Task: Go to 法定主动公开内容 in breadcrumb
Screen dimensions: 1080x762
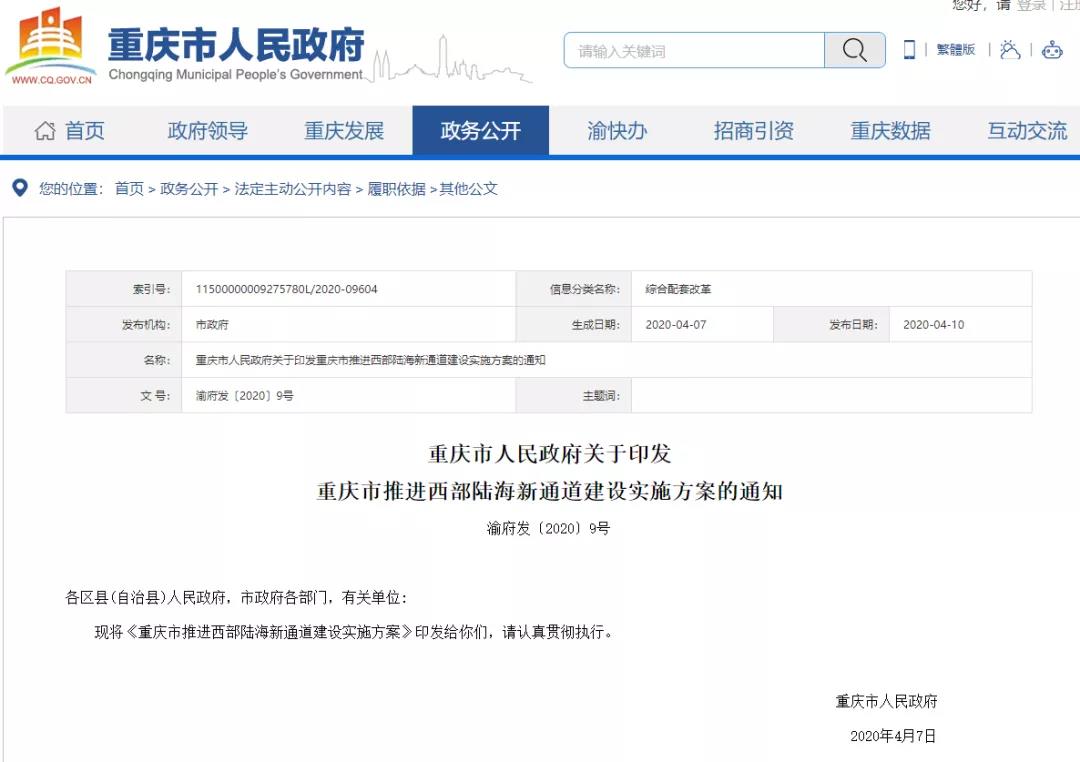Action: click(x=293, y=189)
